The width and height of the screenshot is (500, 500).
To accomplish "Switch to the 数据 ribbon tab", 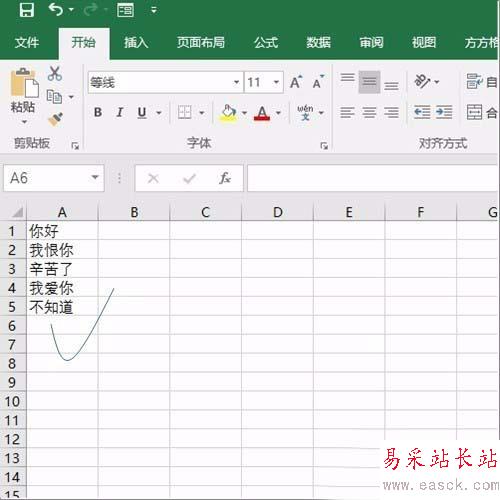I will pos(318,43).
